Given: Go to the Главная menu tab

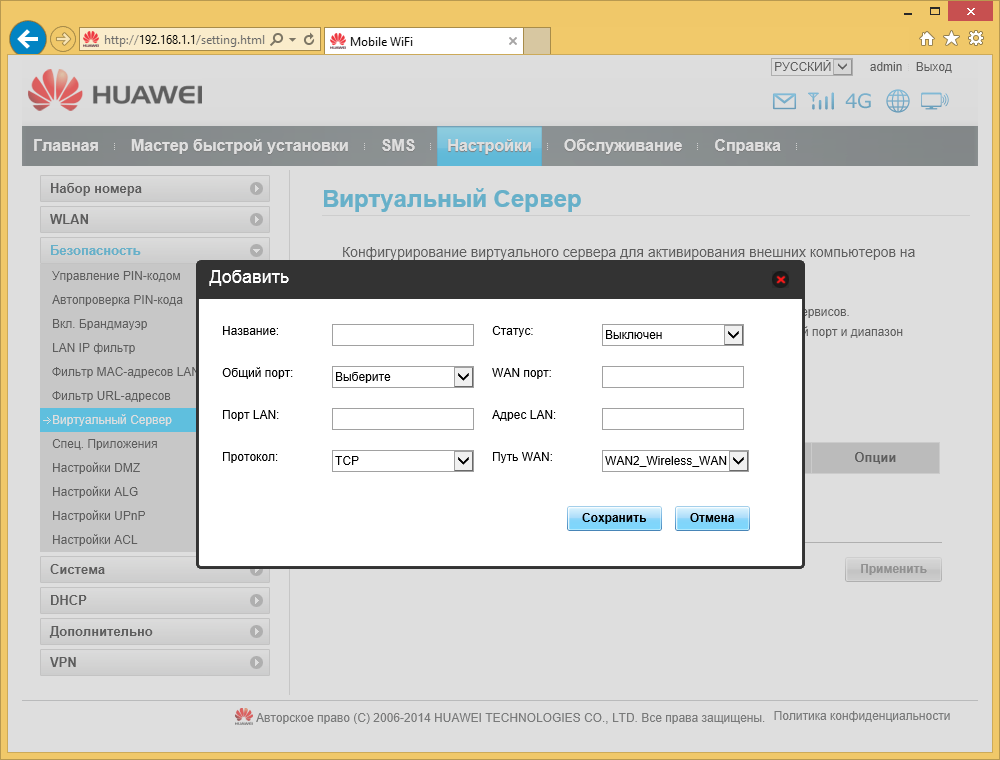Looking at the screenshot, I should click(x=66, y=145).
